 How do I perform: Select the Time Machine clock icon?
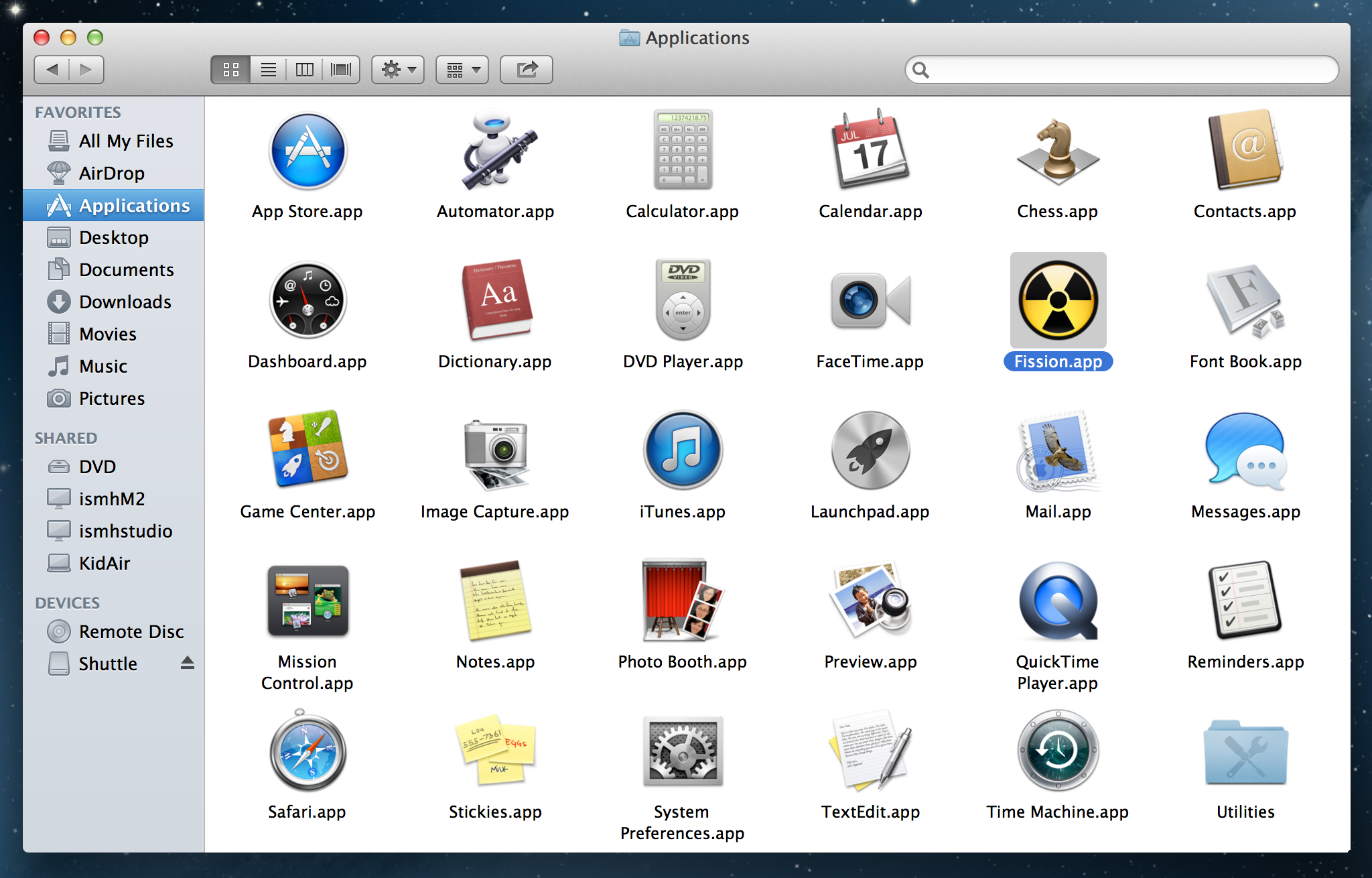pos(1058,751)
